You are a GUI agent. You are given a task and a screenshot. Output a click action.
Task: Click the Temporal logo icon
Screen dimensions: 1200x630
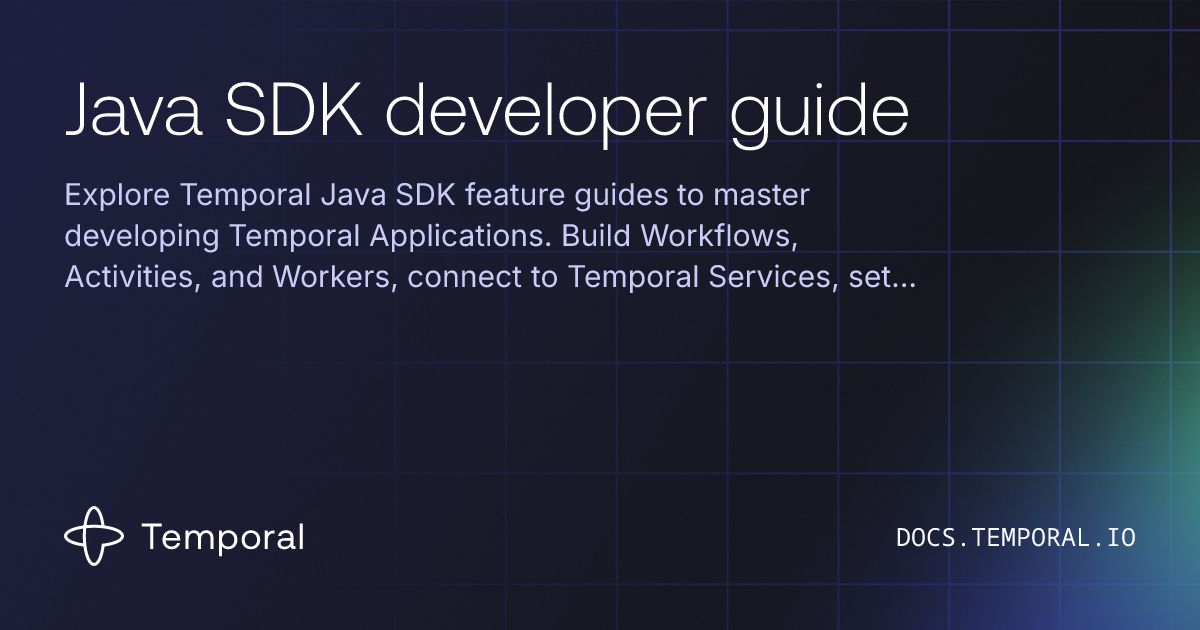coord(94,537)
